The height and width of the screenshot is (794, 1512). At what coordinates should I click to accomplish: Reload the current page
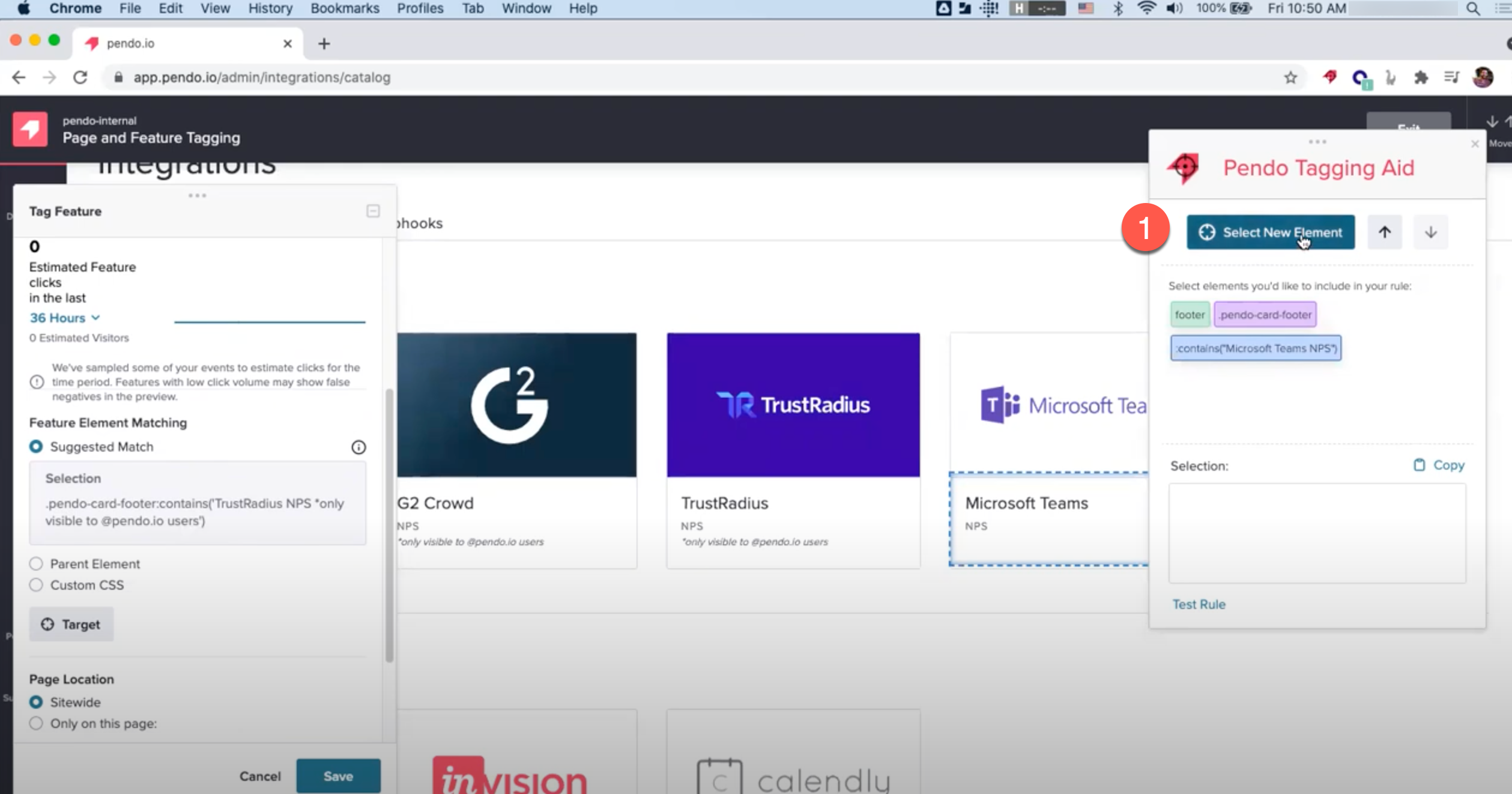coord(80,77)
